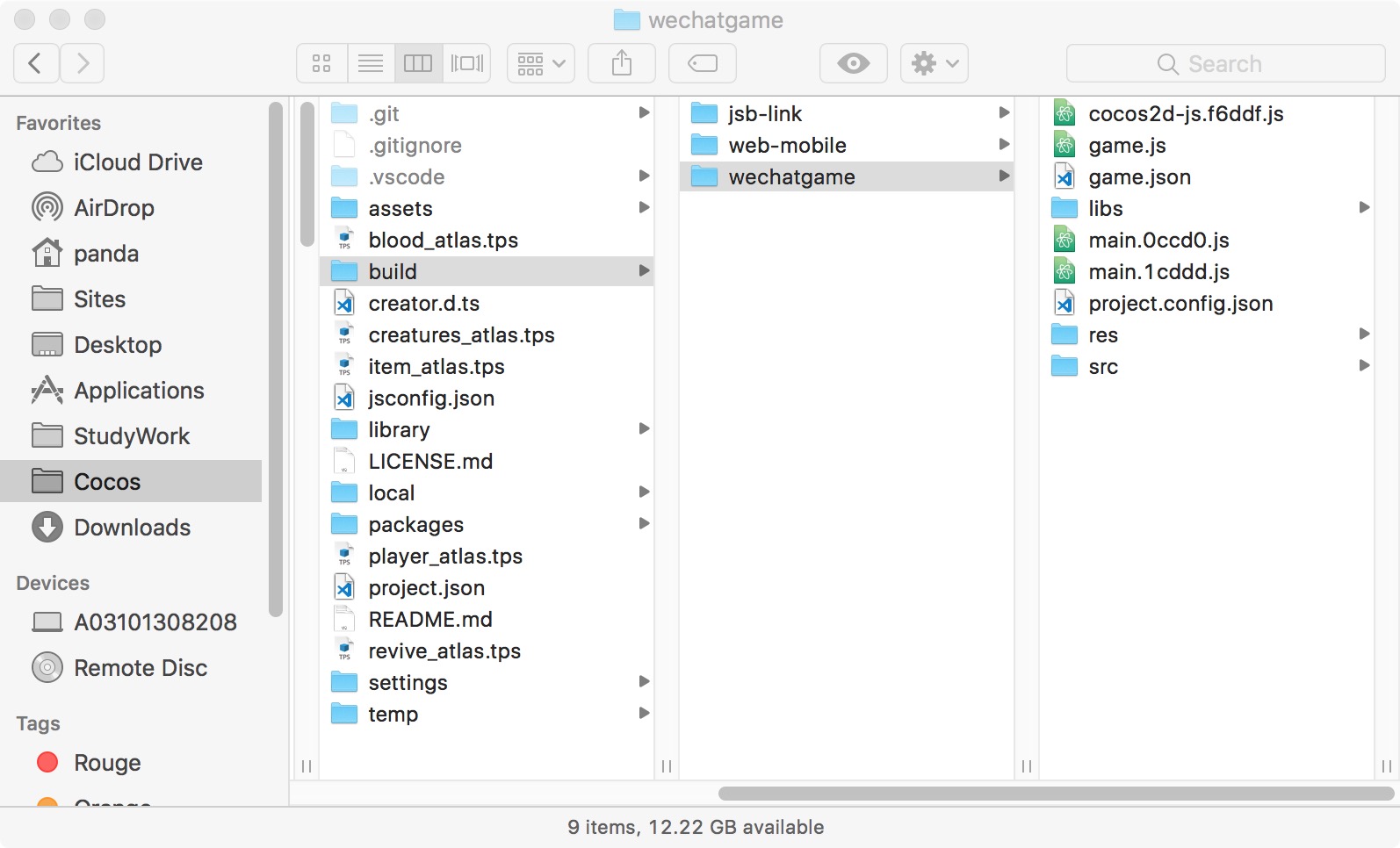Select the Rouge red tag
Image resolution: width=1400 pixels, height=848 pixels.
[x=132, y=763]
